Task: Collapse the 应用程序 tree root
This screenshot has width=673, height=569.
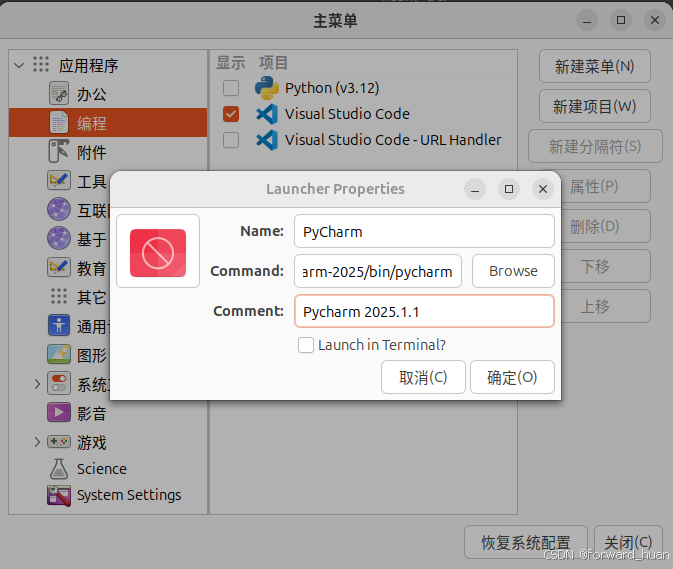Action: click(19, 65)
